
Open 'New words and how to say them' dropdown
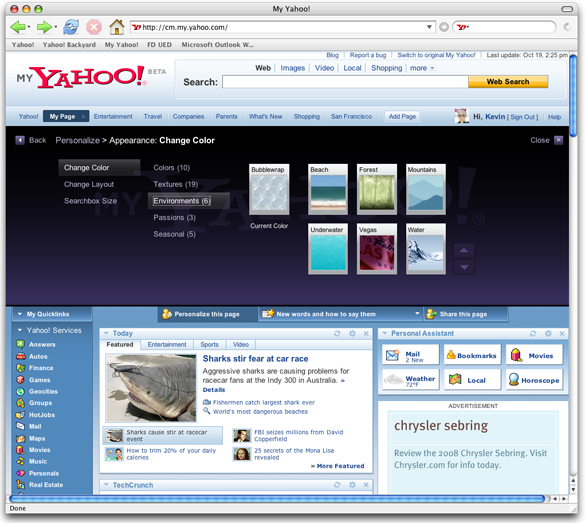(417, 314)
